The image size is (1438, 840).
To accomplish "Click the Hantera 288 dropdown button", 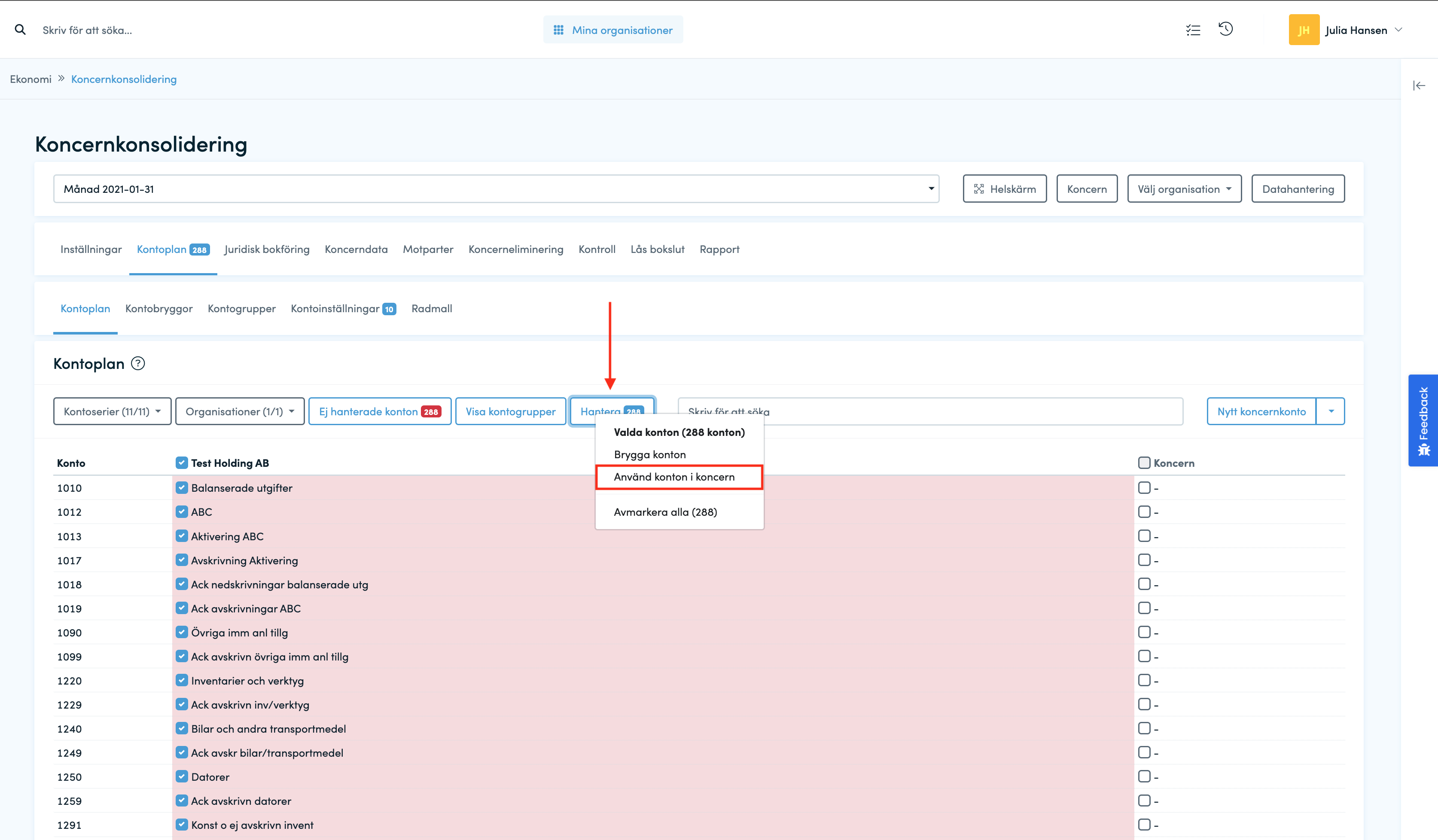I will (x=612, y=411).
